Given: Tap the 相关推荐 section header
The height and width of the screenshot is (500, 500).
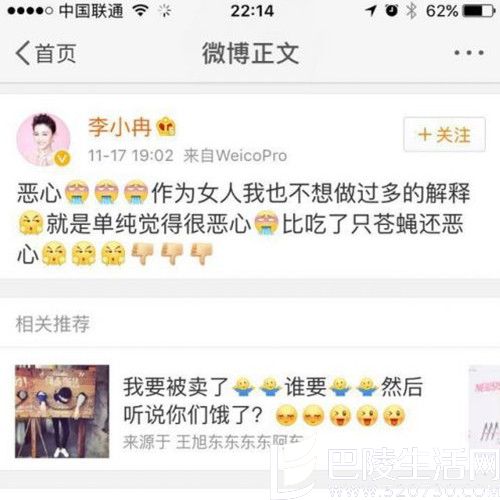Looking at the screenshot, I should pos(53,323).
